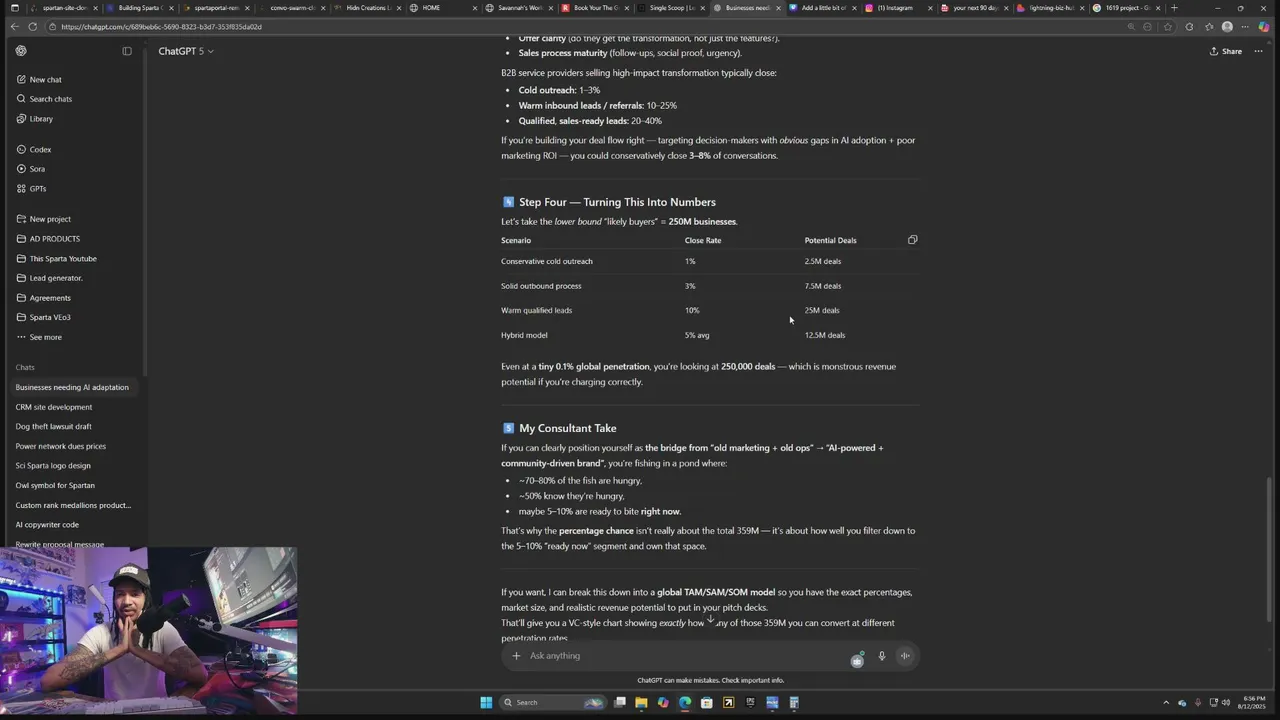Open the browser settings ellipsis menu
The width and height of the screenshot is (1280, 720).
tap(1246, 27)
